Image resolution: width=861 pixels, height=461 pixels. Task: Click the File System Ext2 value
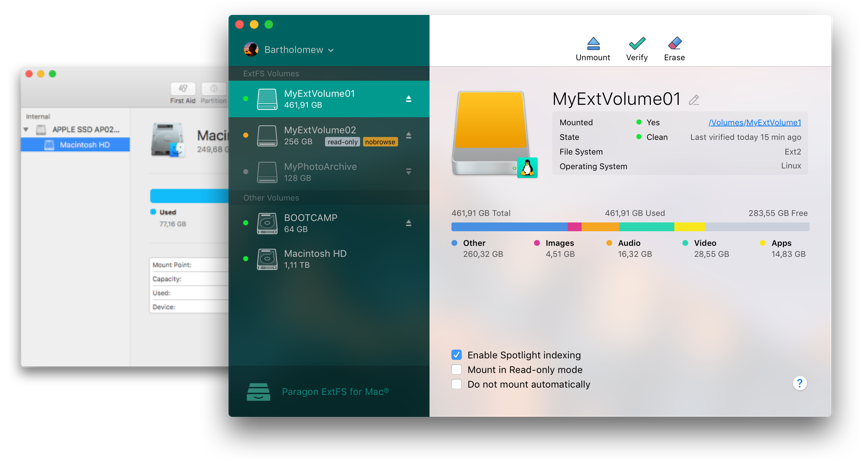point(792,151)
